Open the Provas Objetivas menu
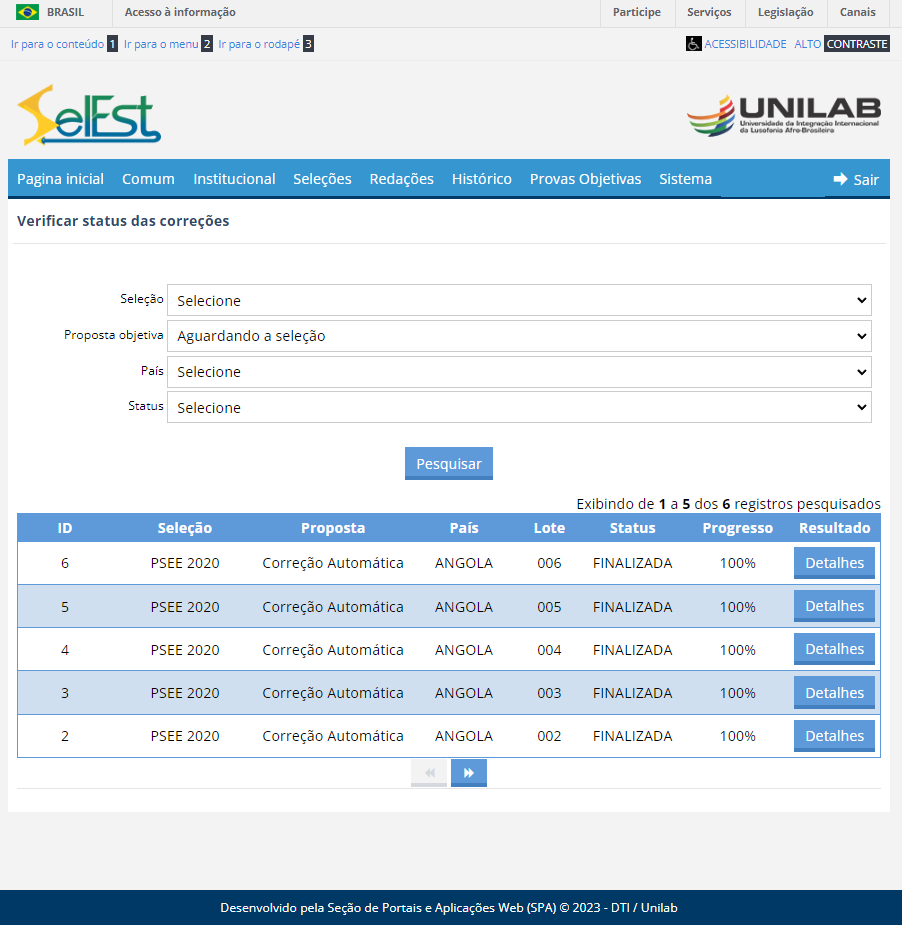Image resolution: width=902 pixels, height=925 pixels. pos(585,179)
